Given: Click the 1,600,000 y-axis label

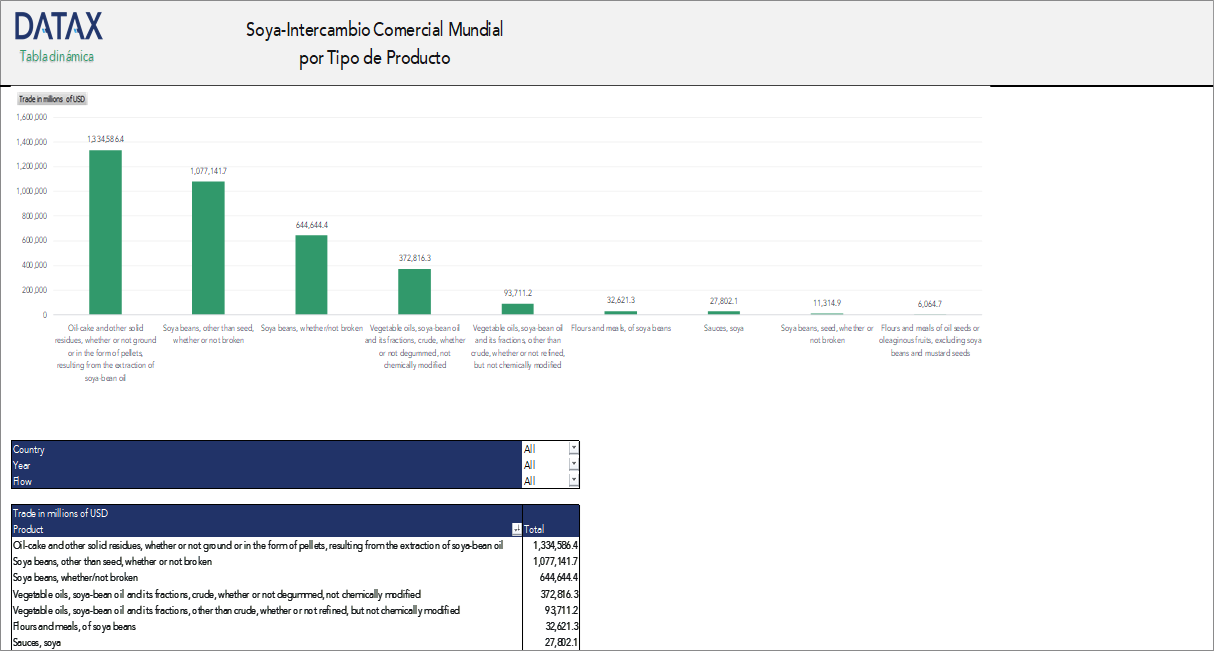Looking at the screenshot, I should 31,117.
